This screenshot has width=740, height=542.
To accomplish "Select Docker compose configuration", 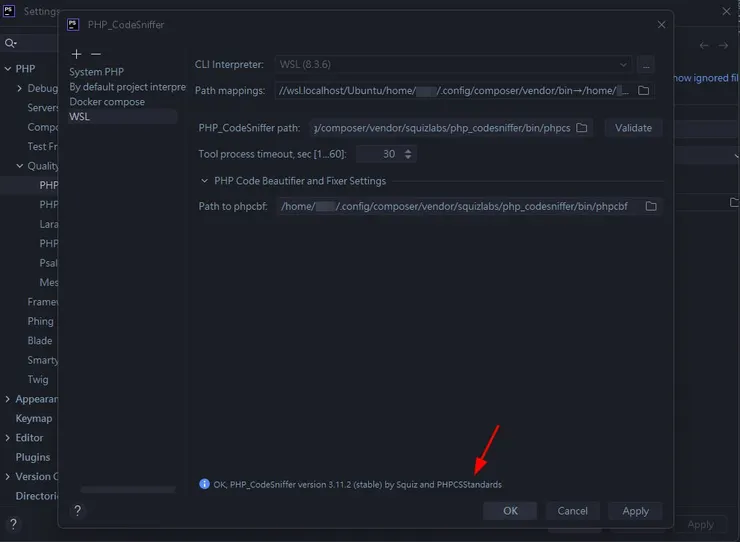I will [x=107, y=102].
